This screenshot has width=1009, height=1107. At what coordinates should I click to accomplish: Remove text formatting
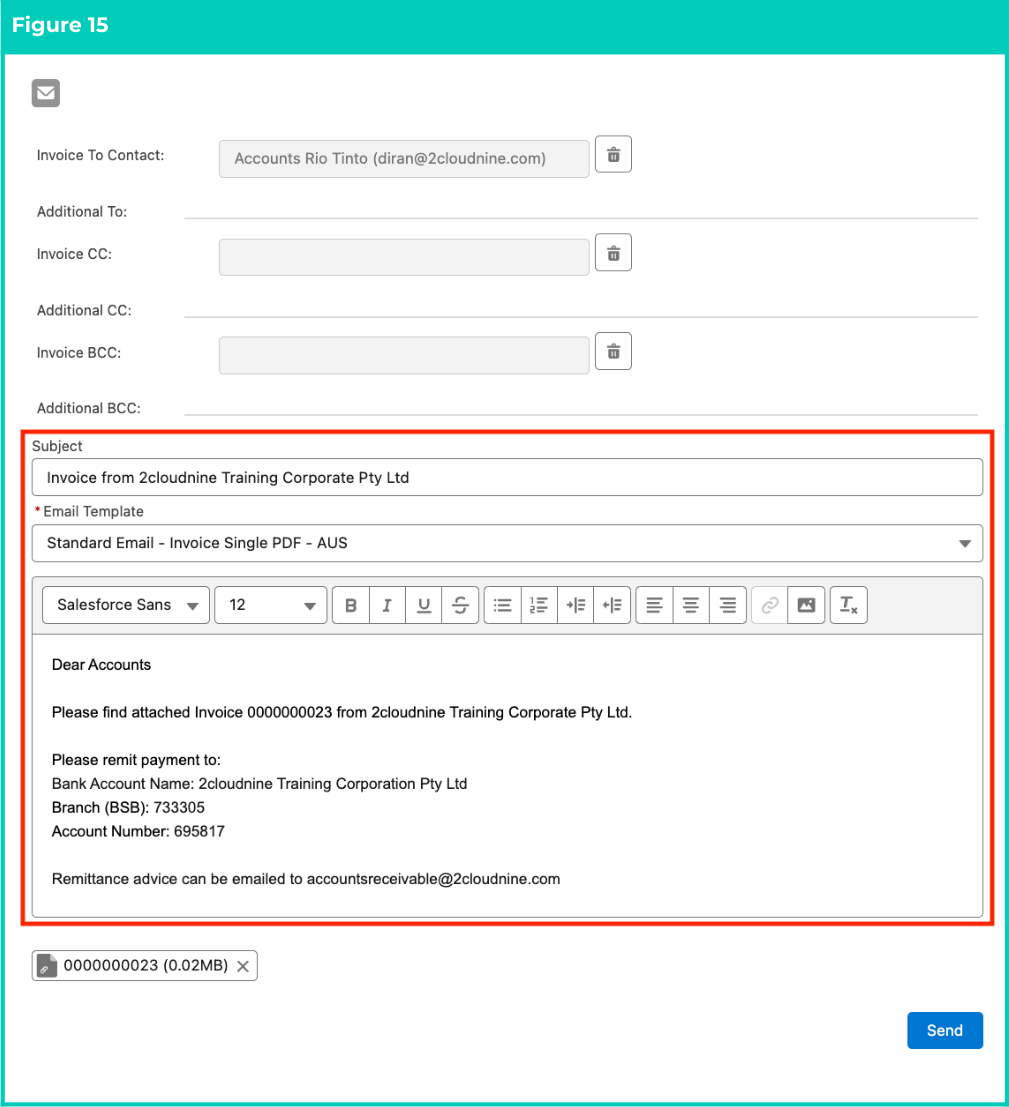[x=849, y=605]
